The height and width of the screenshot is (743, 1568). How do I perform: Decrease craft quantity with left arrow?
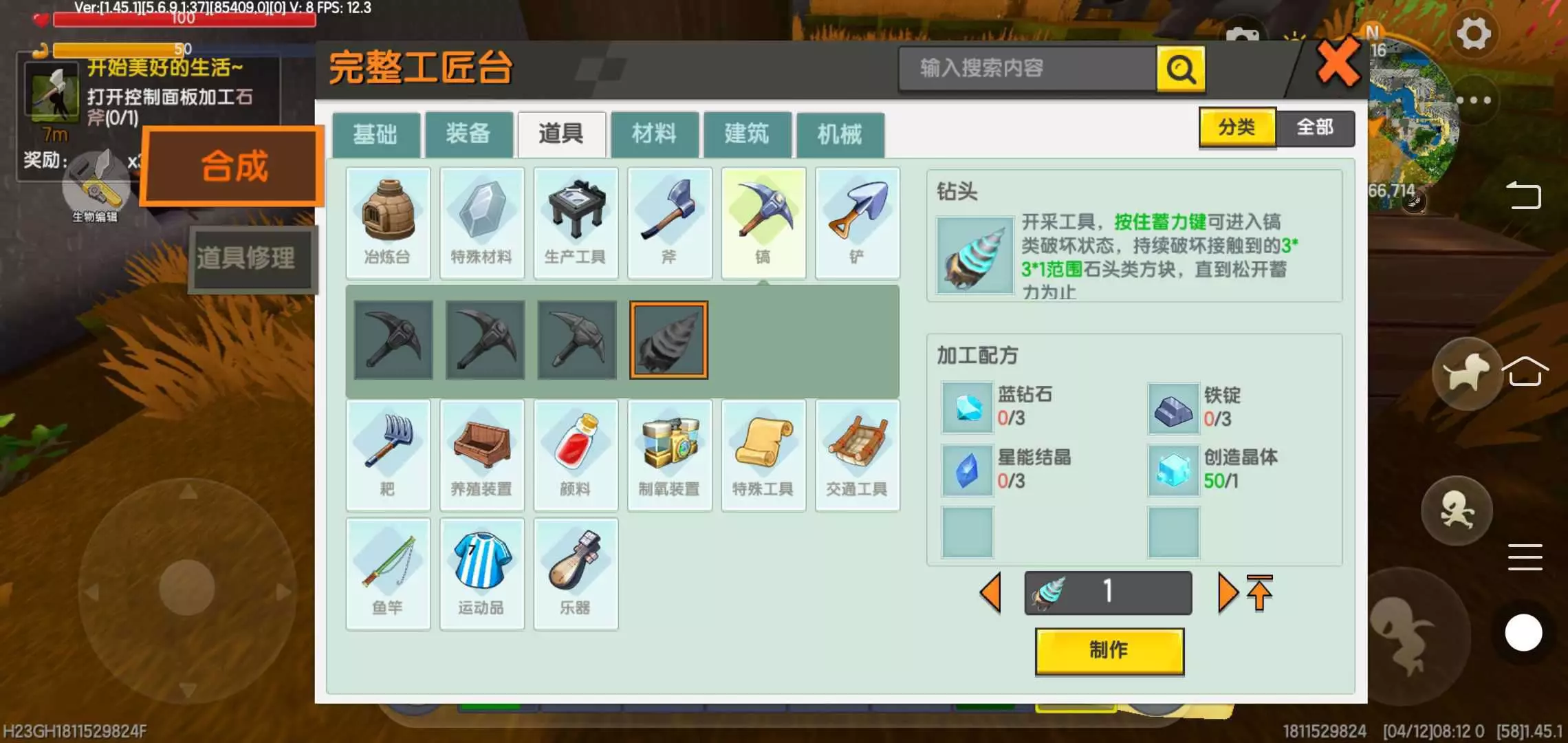coord(990,592)
